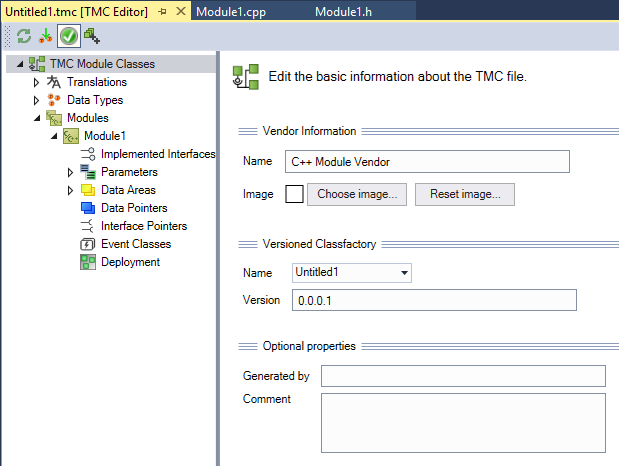Select the Event Classes tree item
Viewport: 619px width, 466px height.
click(136, 244)
